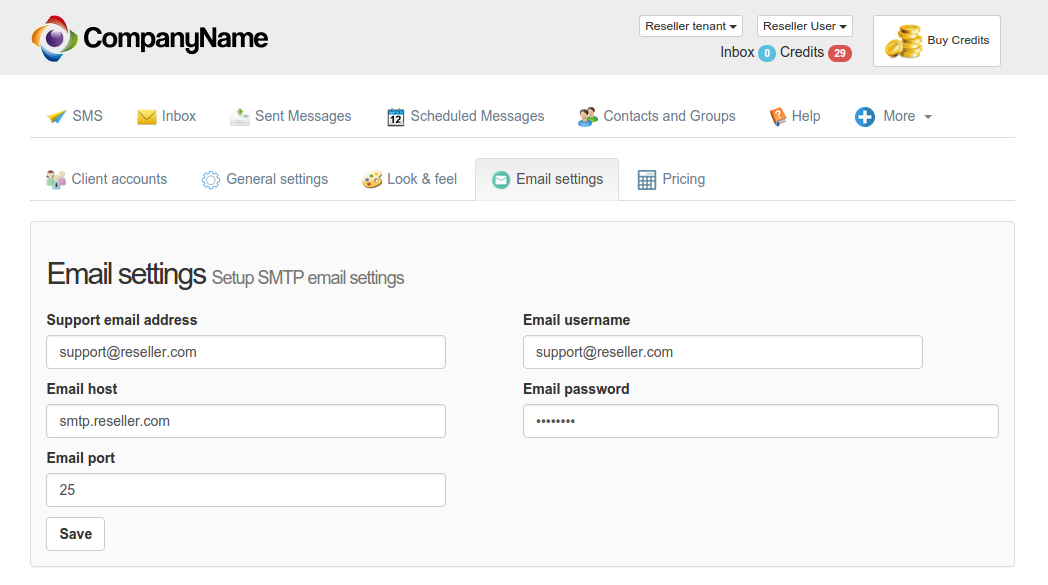Click the Sent Messages icon
Screen dimensions: 1048x585
point(239,117)
